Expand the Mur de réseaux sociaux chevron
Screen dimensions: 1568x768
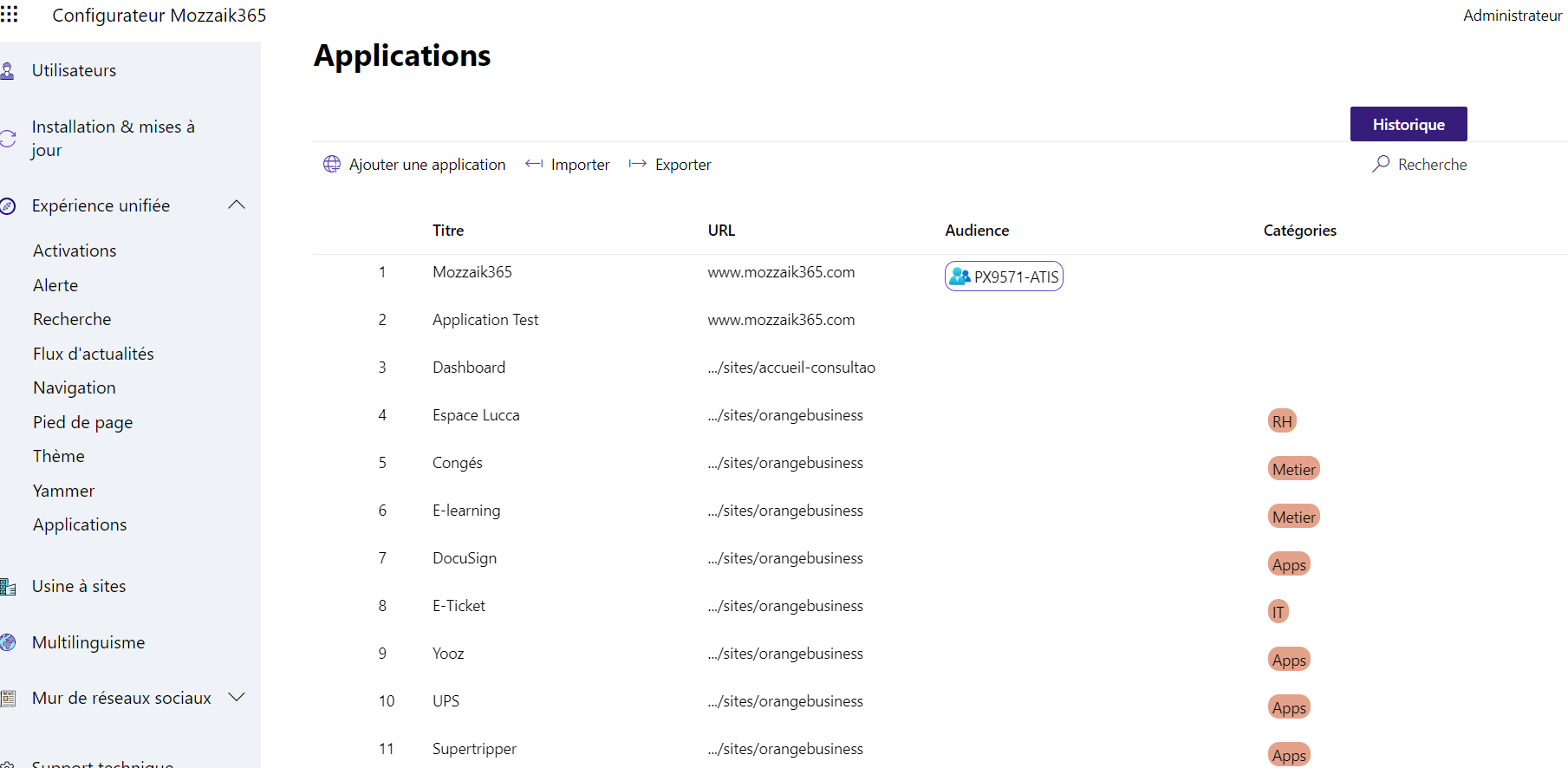pyautogui.click(x=237, y=697)
